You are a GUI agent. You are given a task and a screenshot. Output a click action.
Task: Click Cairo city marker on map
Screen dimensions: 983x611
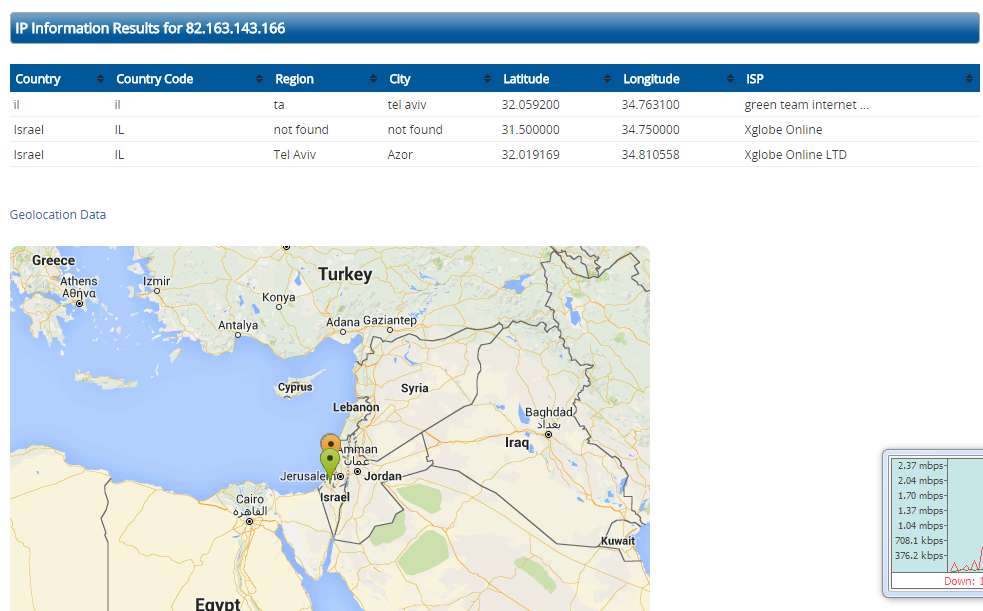(250, 521)
